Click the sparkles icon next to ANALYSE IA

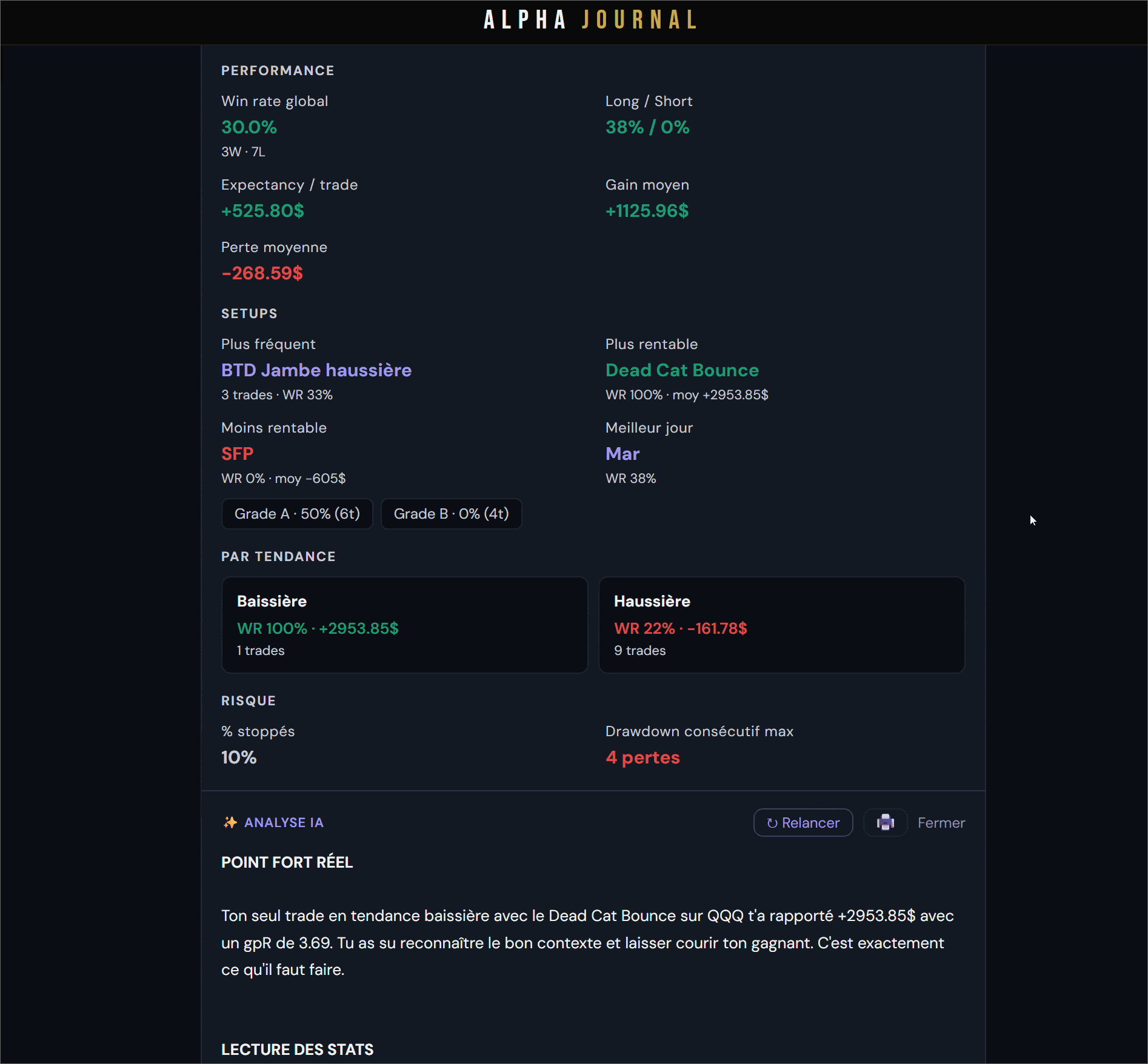[x=229, y=822]
